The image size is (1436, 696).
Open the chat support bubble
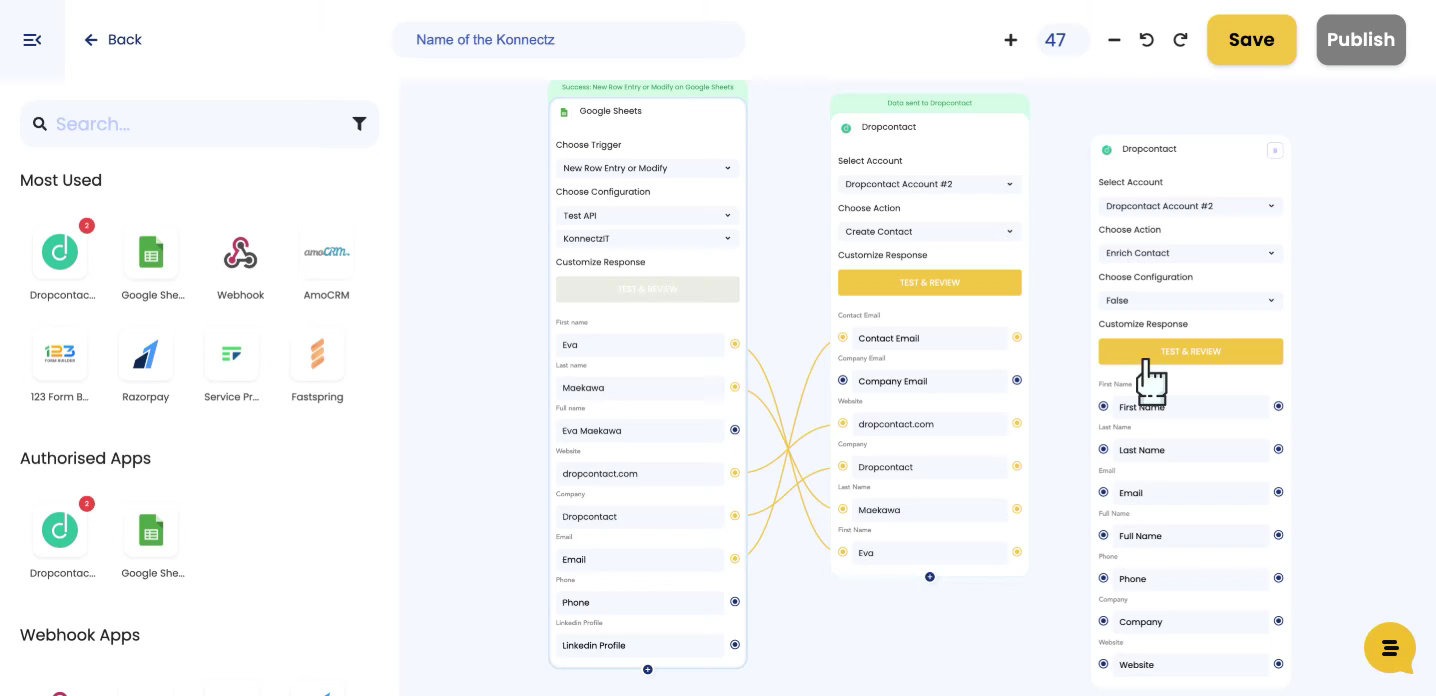[x=1390, y=648]
